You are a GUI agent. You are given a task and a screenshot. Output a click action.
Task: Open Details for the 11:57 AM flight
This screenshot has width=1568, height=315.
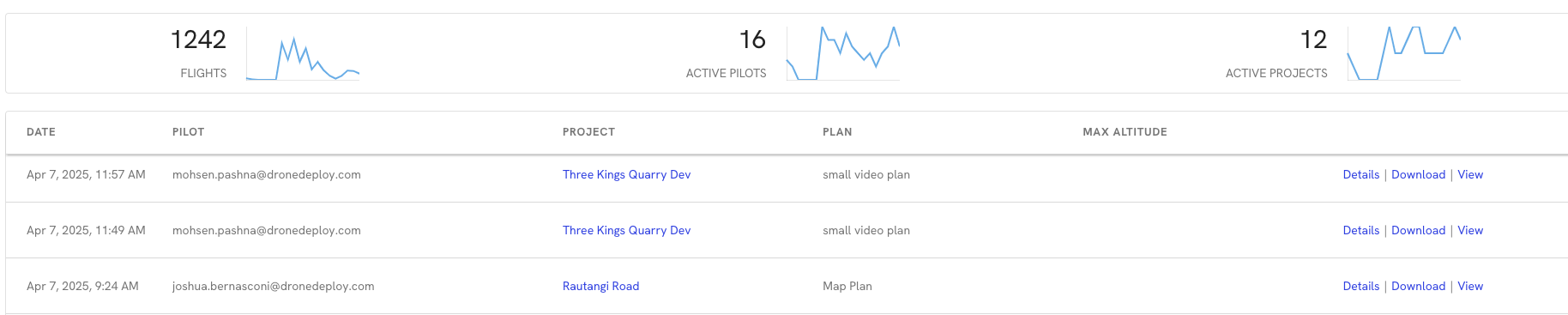pyautogui.click(x=1360, y=174)
